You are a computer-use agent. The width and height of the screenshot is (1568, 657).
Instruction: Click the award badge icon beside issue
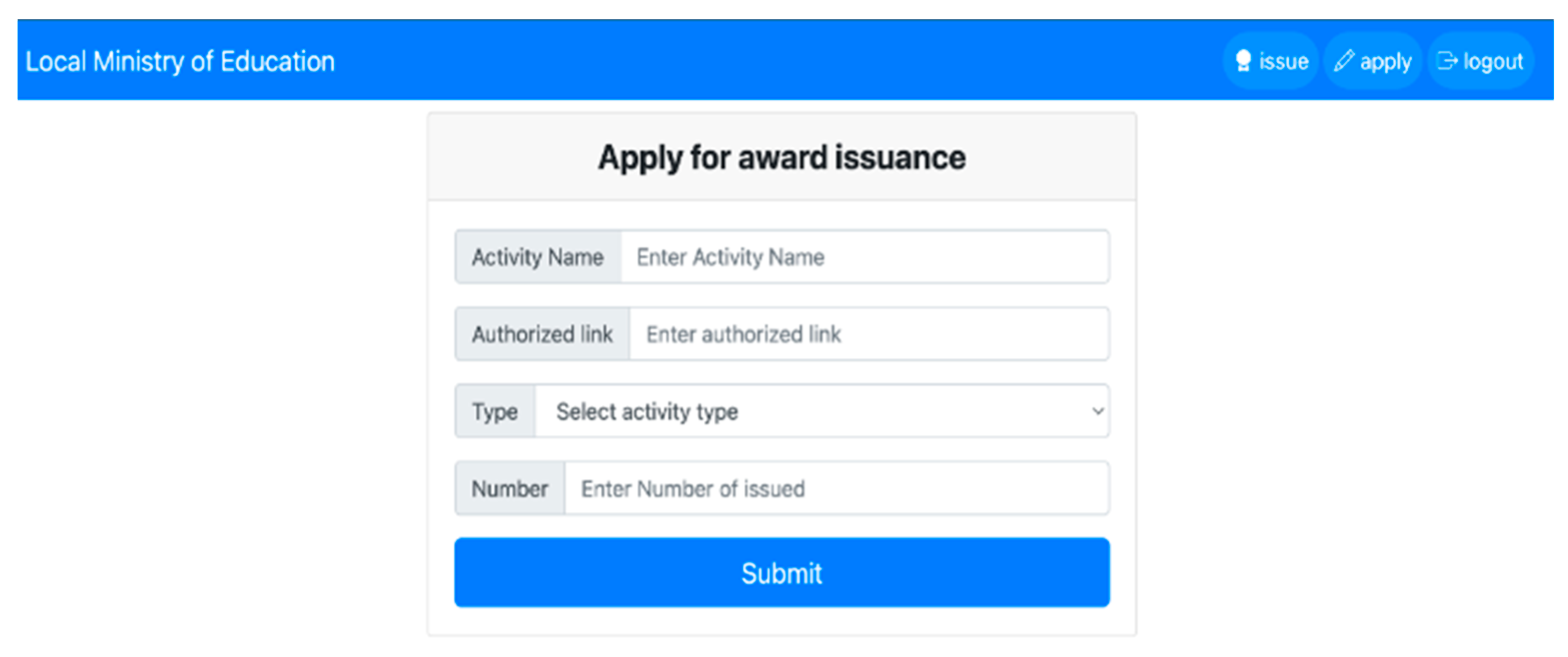tap(1242, 61)
